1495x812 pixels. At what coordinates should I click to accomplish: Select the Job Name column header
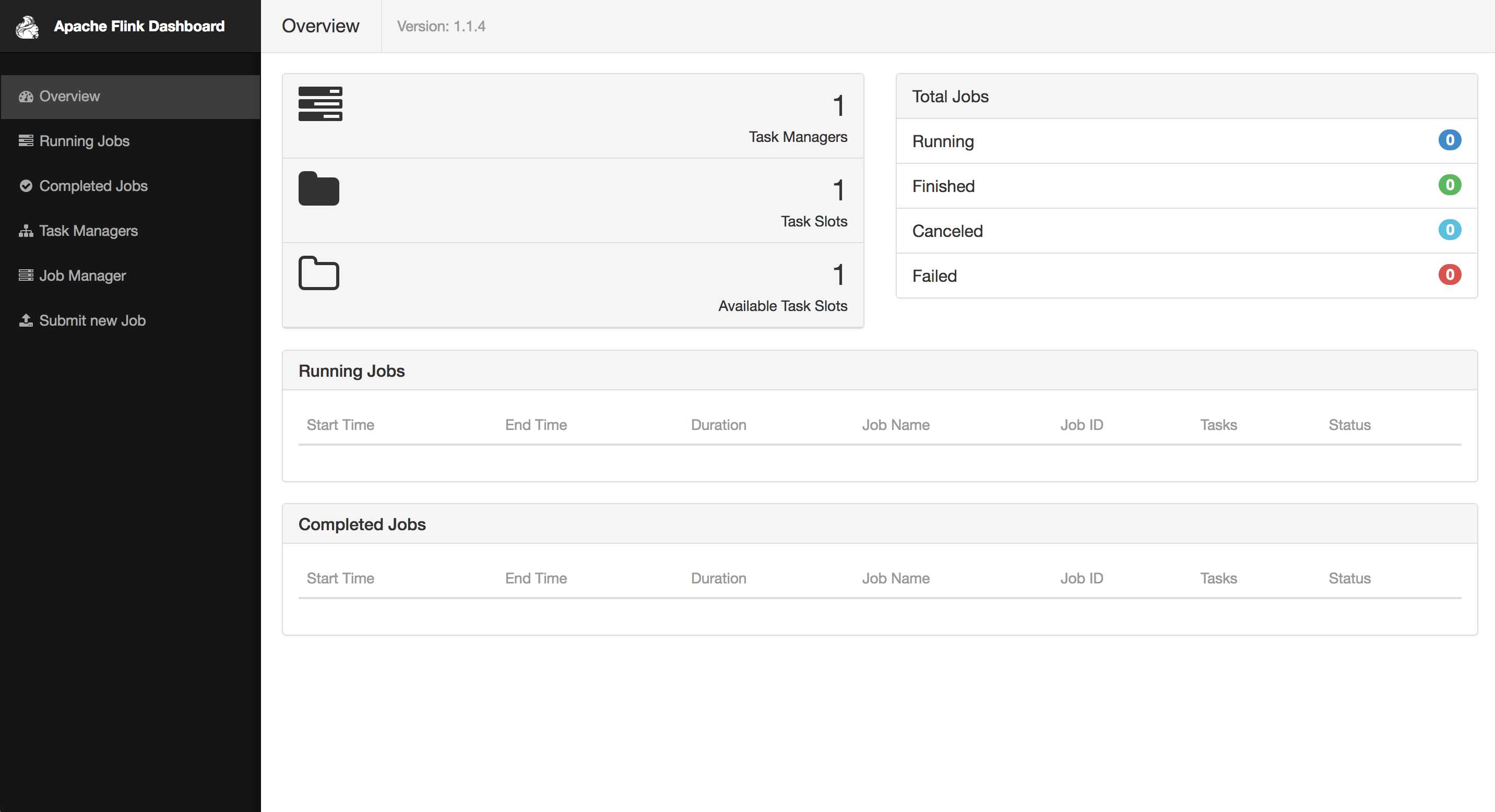click(x=895, y=424)
